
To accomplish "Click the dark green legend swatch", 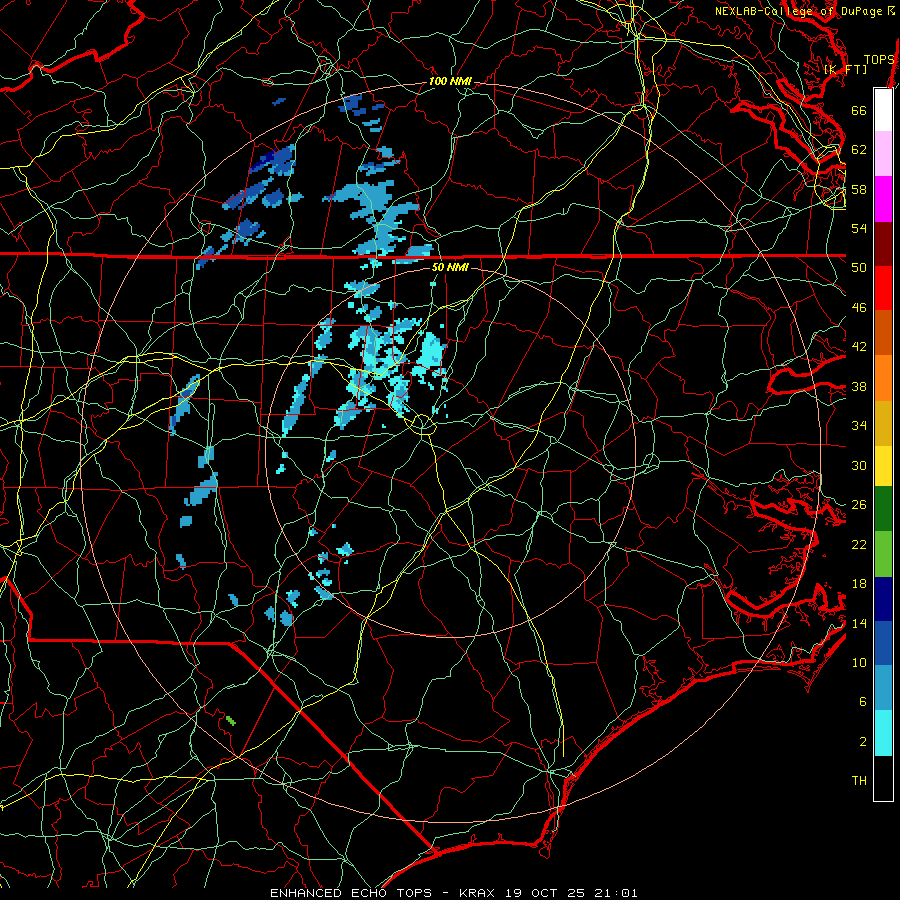I will pos(883,509).
